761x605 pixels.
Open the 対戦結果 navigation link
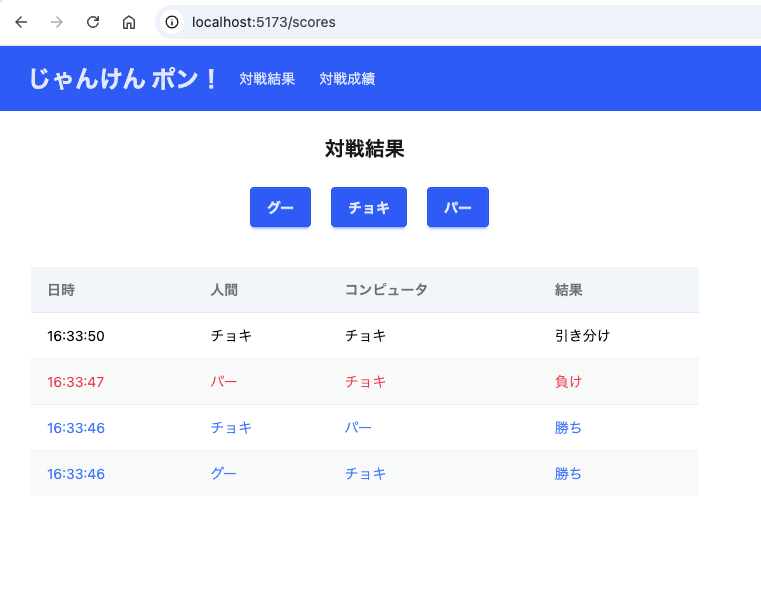pos(267,79)
